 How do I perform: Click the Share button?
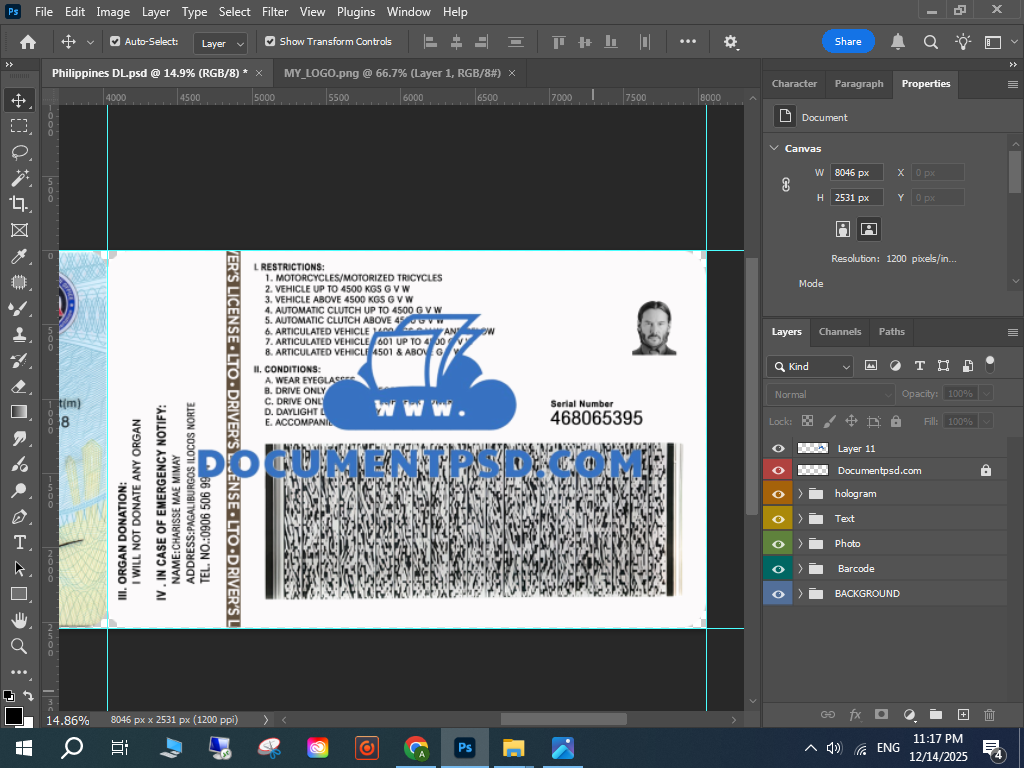[x=848, y=42]
